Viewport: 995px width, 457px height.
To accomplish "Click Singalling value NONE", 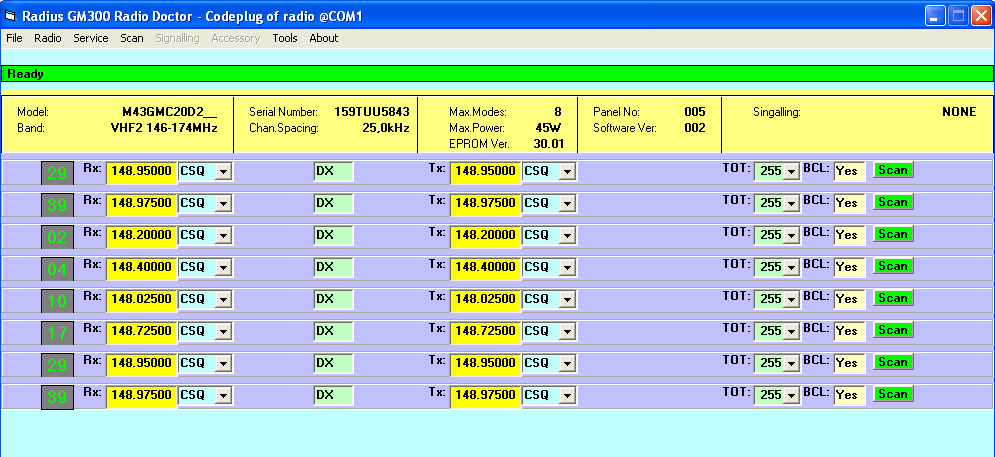I will click(x=959, y=112).
